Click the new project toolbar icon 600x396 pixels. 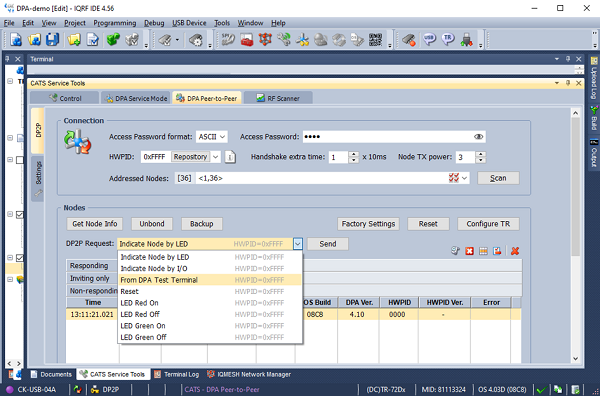(16, 39)
